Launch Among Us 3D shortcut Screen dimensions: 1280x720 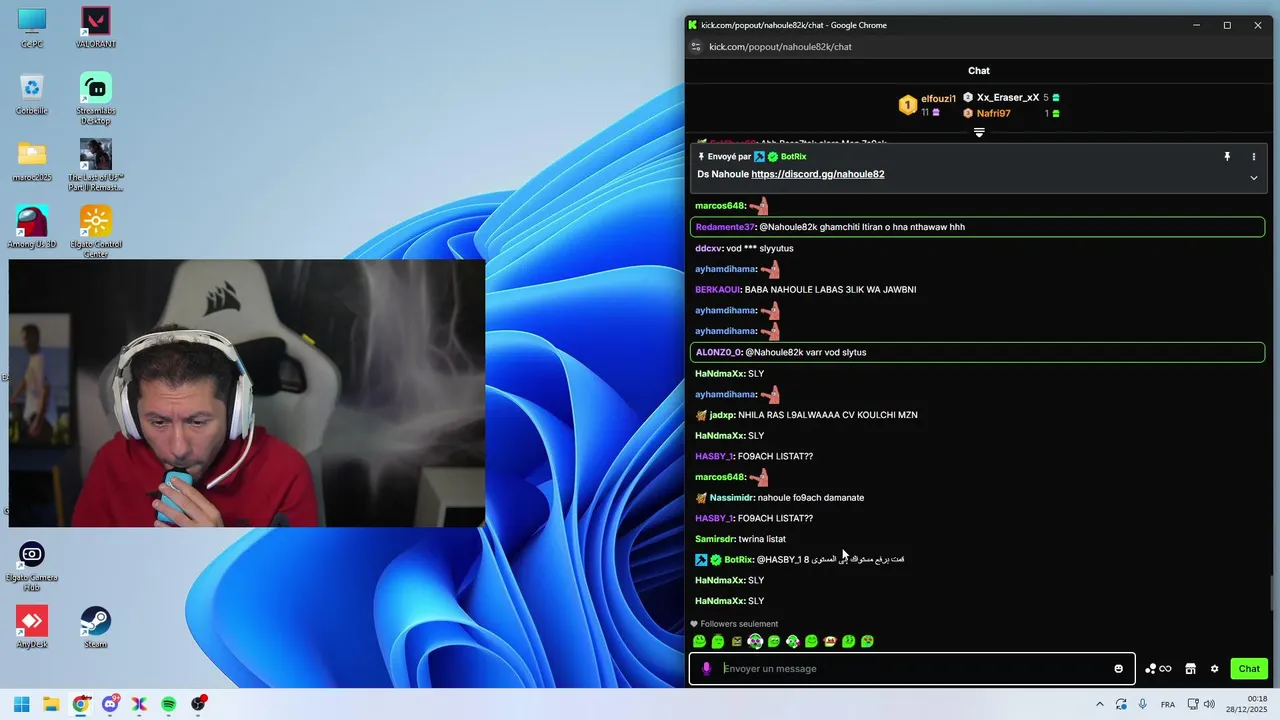pyautogui.click(x=32, y=227)
